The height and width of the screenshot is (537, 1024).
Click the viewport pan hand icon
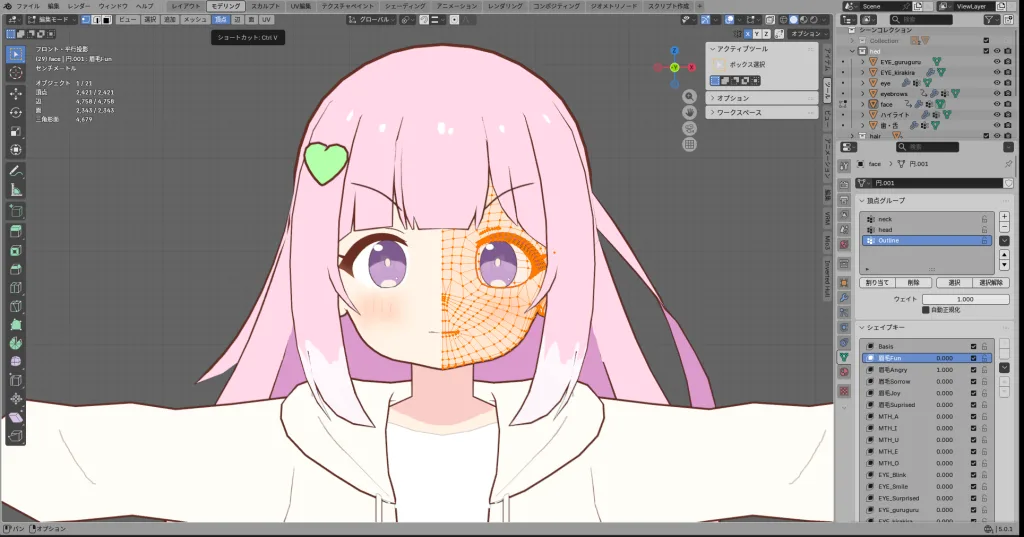tap(690, 112)
